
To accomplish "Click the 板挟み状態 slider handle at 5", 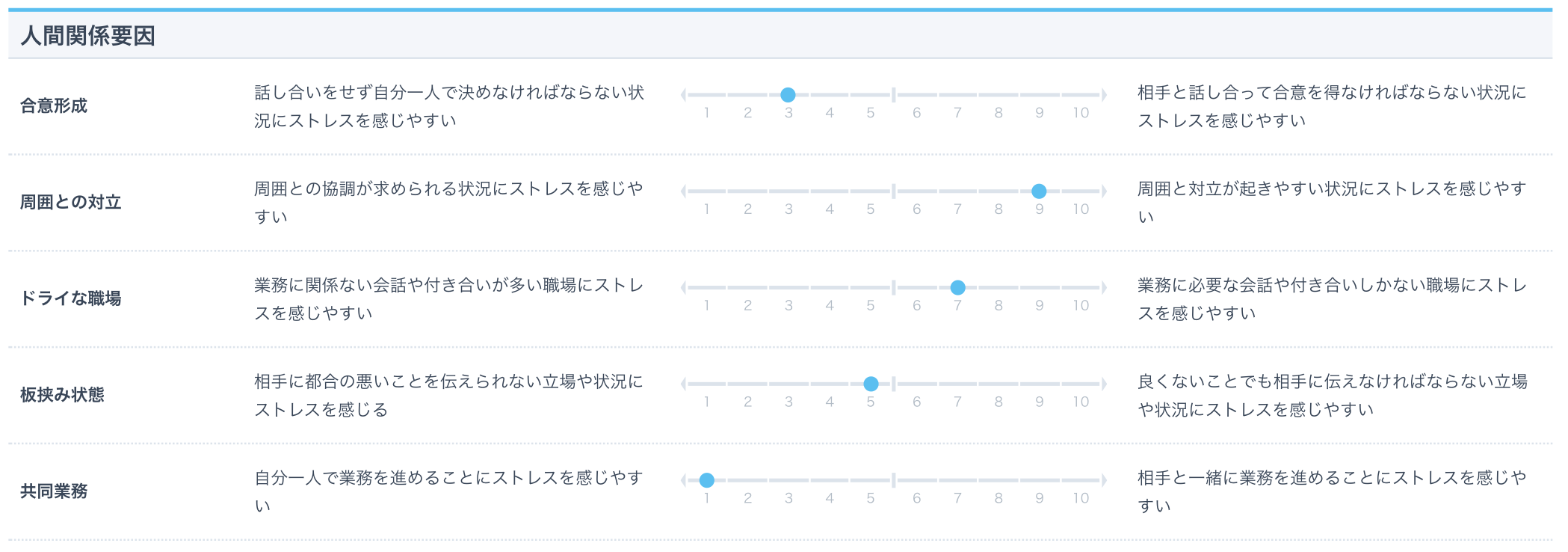I will (871, 384).
